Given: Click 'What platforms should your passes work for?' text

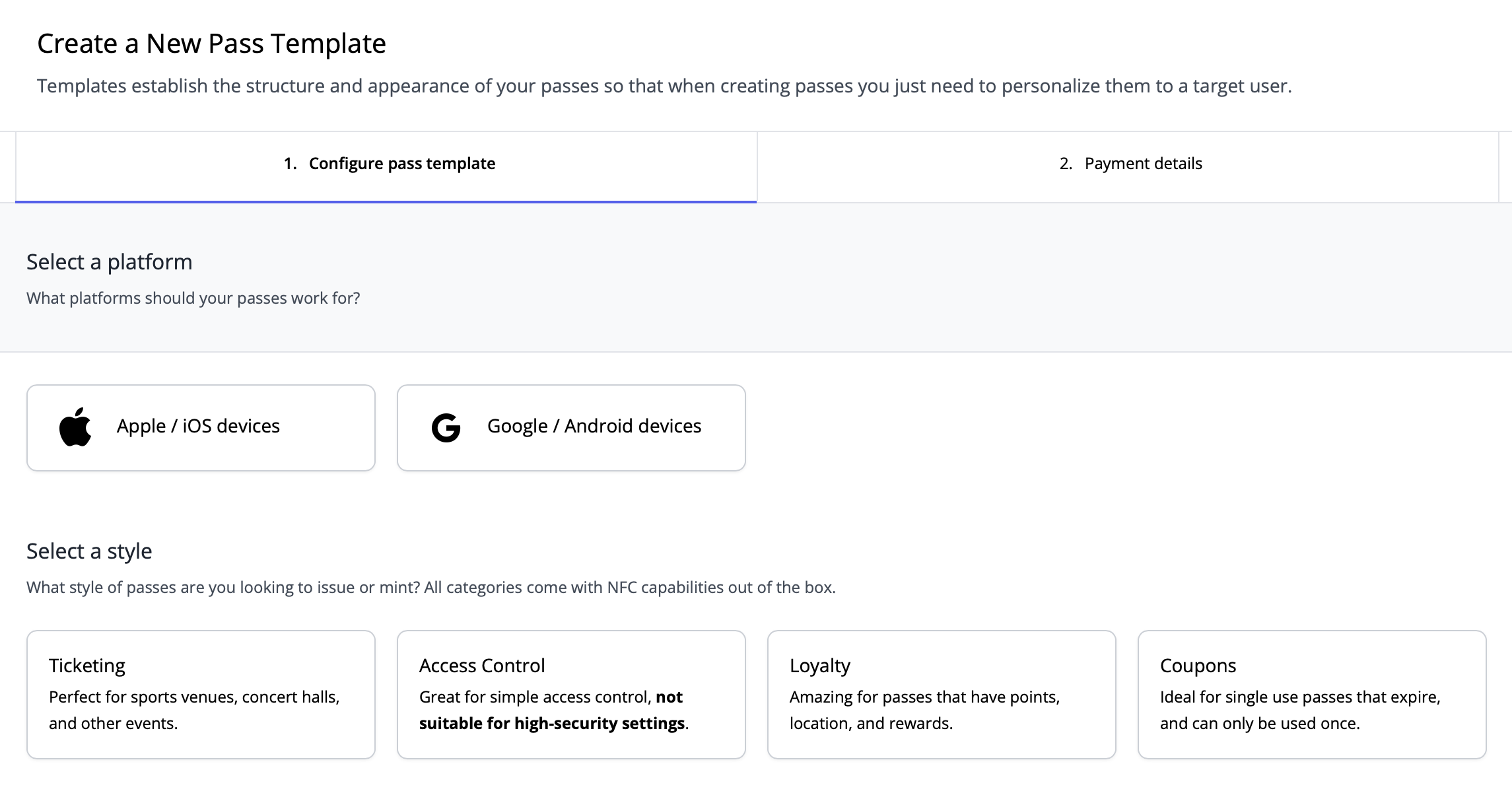Looking at the screenshot, I should coord(193,298).
